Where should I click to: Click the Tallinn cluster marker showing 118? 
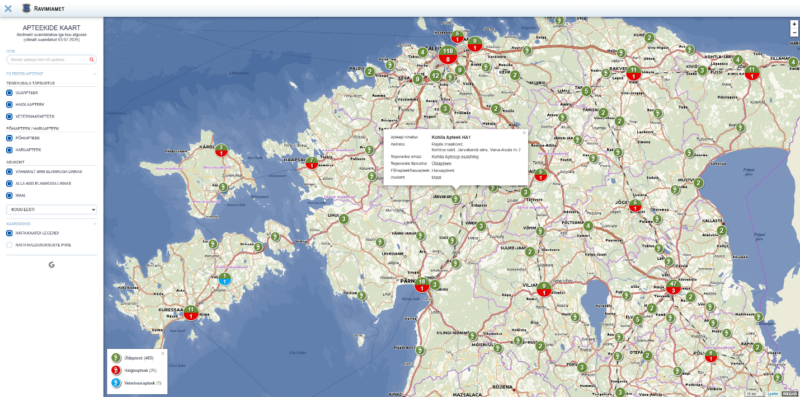point(447,55)
